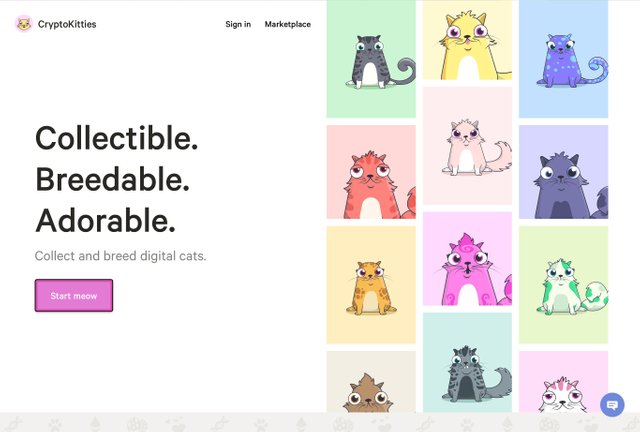This screenshot has height=432, width=640.
Task: Open the Sign in page
Action: pos(238,24)
